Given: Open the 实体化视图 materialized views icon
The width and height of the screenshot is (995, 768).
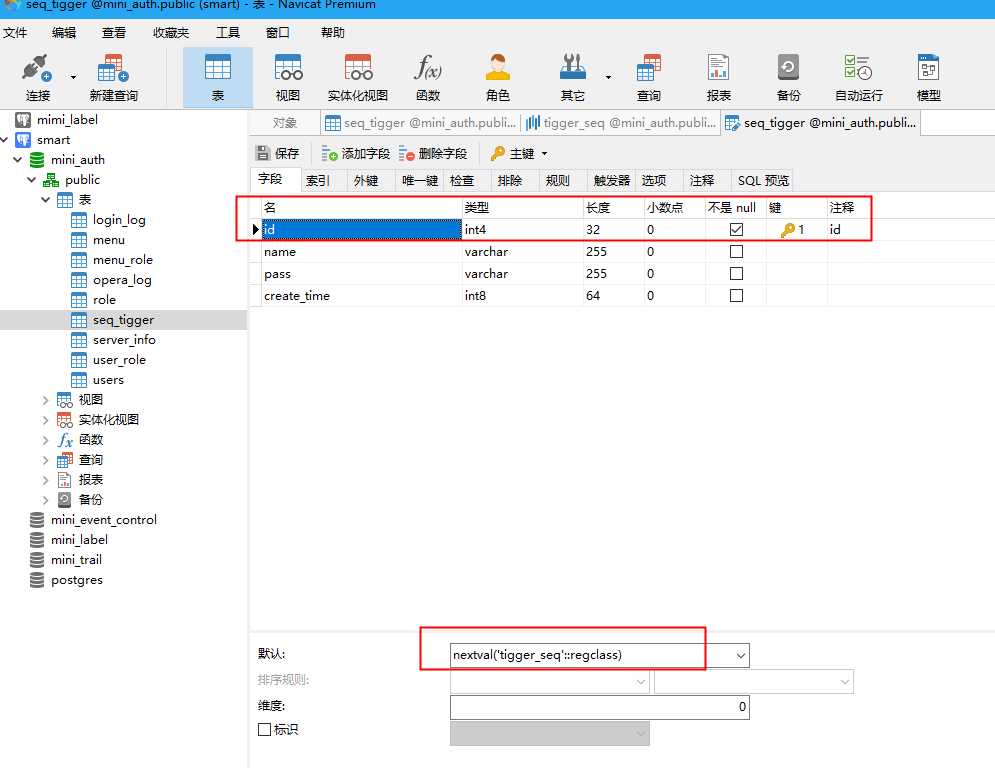Looking at the screenshot, I should pos(358,77).
